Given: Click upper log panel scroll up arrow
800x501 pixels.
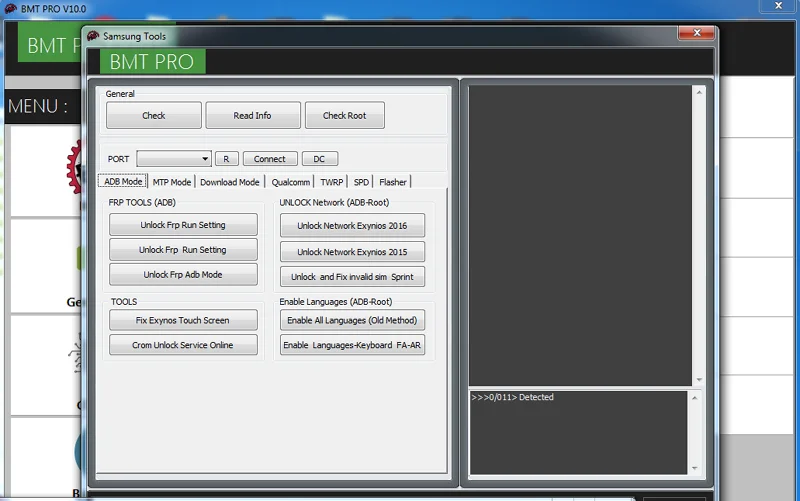Looking at the screenshot, I should point(699,92).
